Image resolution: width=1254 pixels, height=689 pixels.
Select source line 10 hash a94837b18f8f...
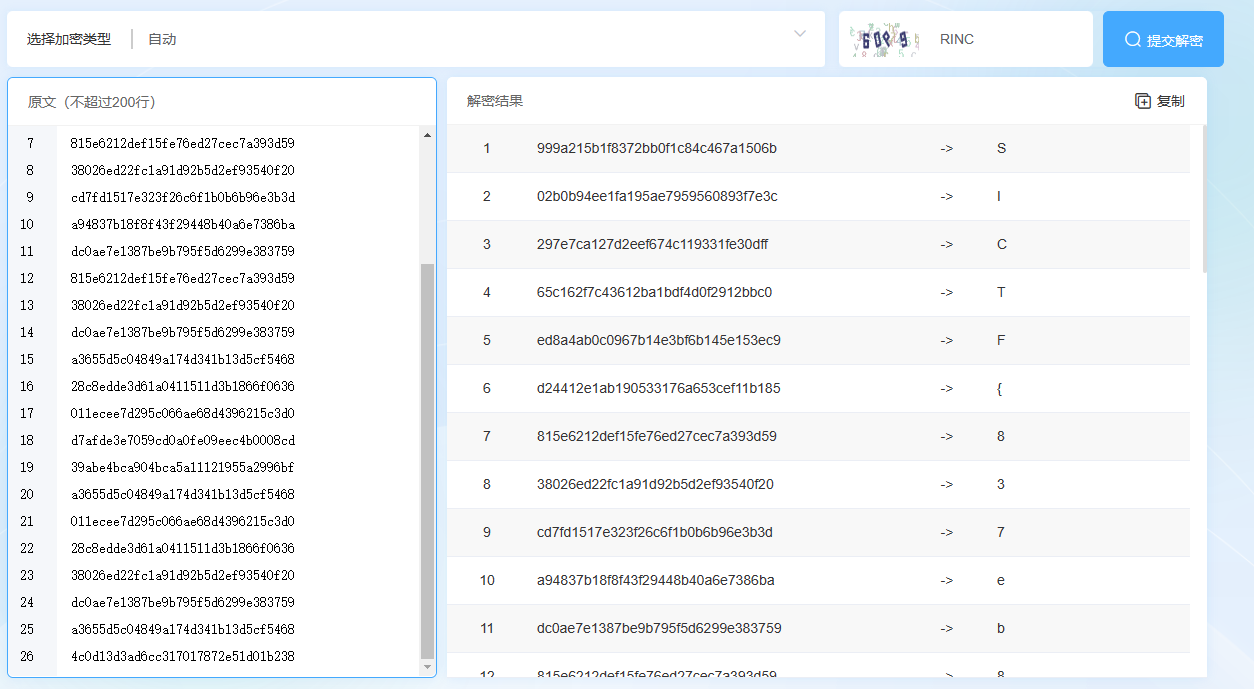coord(183,224)
